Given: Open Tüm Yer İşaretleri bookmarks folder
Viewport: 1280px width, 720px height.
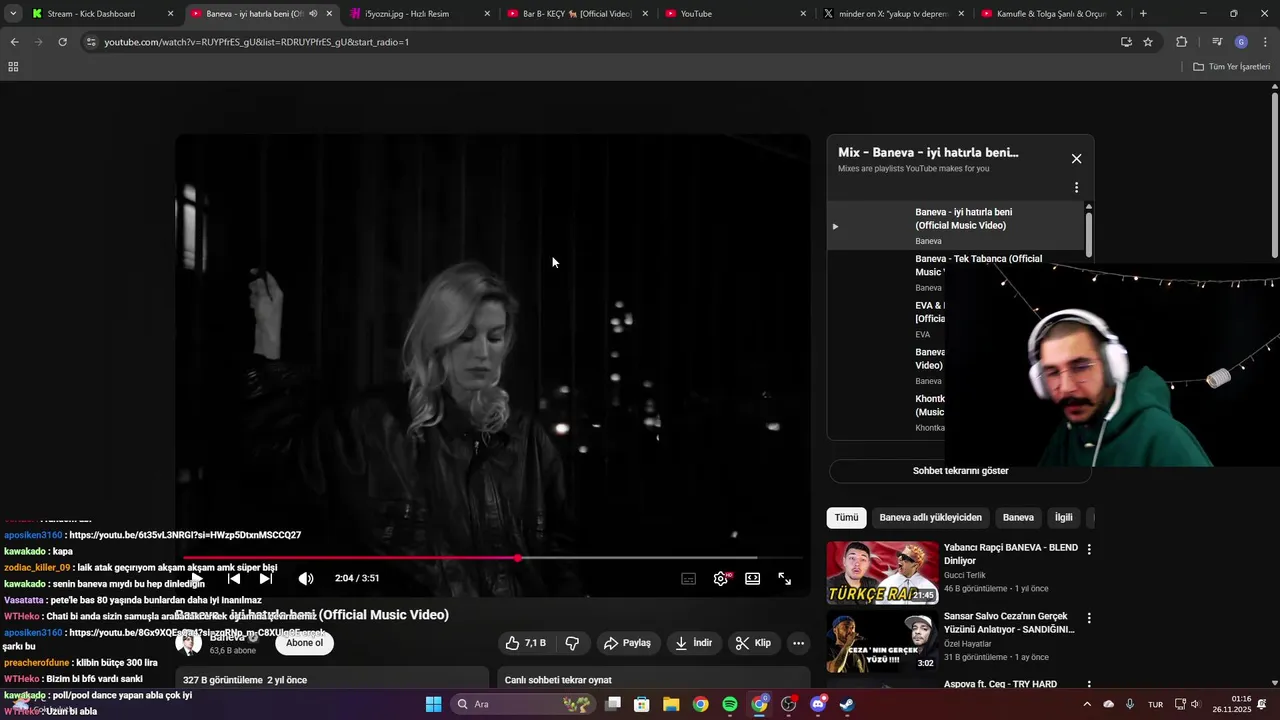Looking at the screenshot, I should click(x=1231, y=67).
